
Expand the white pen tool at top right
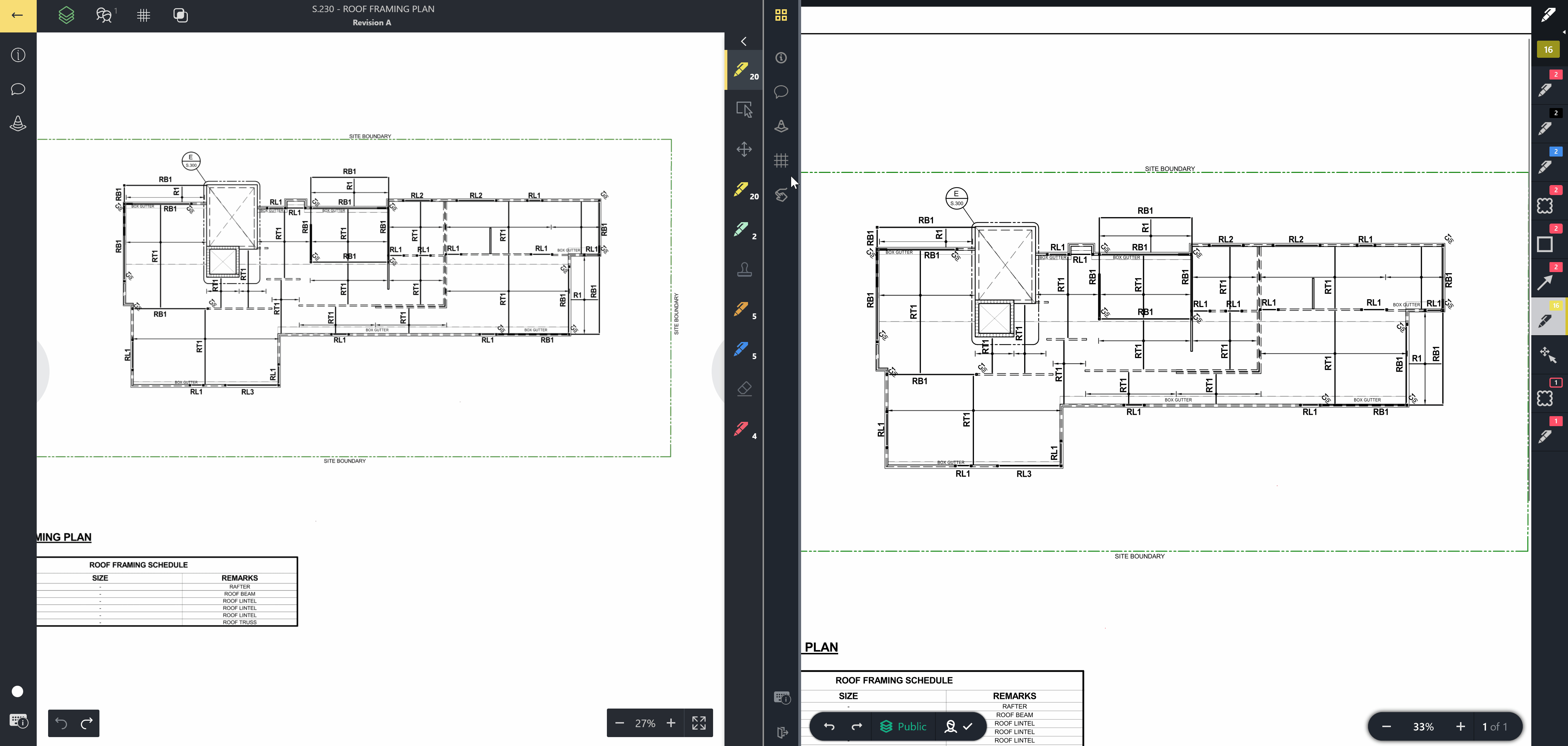point(1549,15)
